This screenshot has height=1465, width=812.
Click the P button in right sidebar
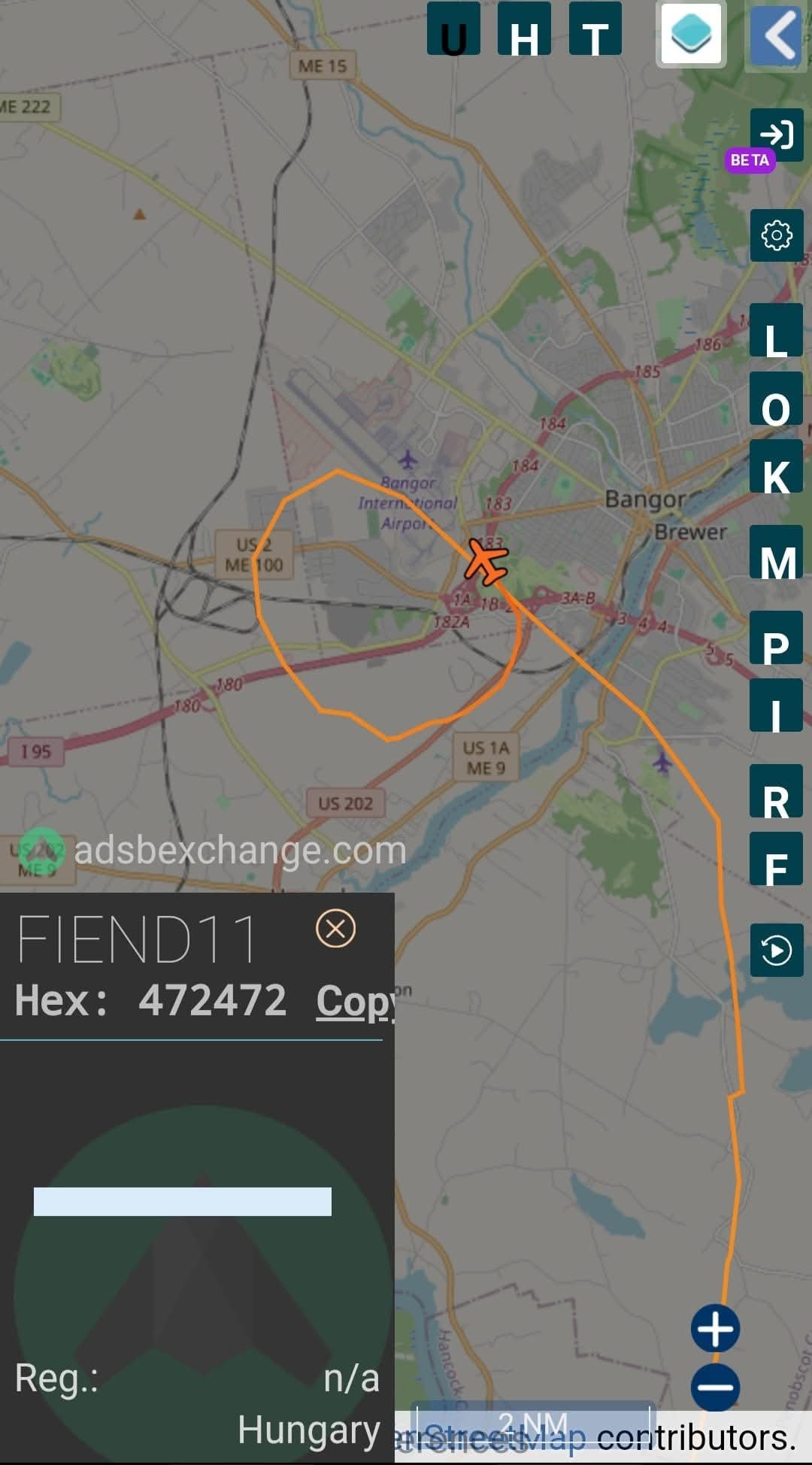(777, 638)
